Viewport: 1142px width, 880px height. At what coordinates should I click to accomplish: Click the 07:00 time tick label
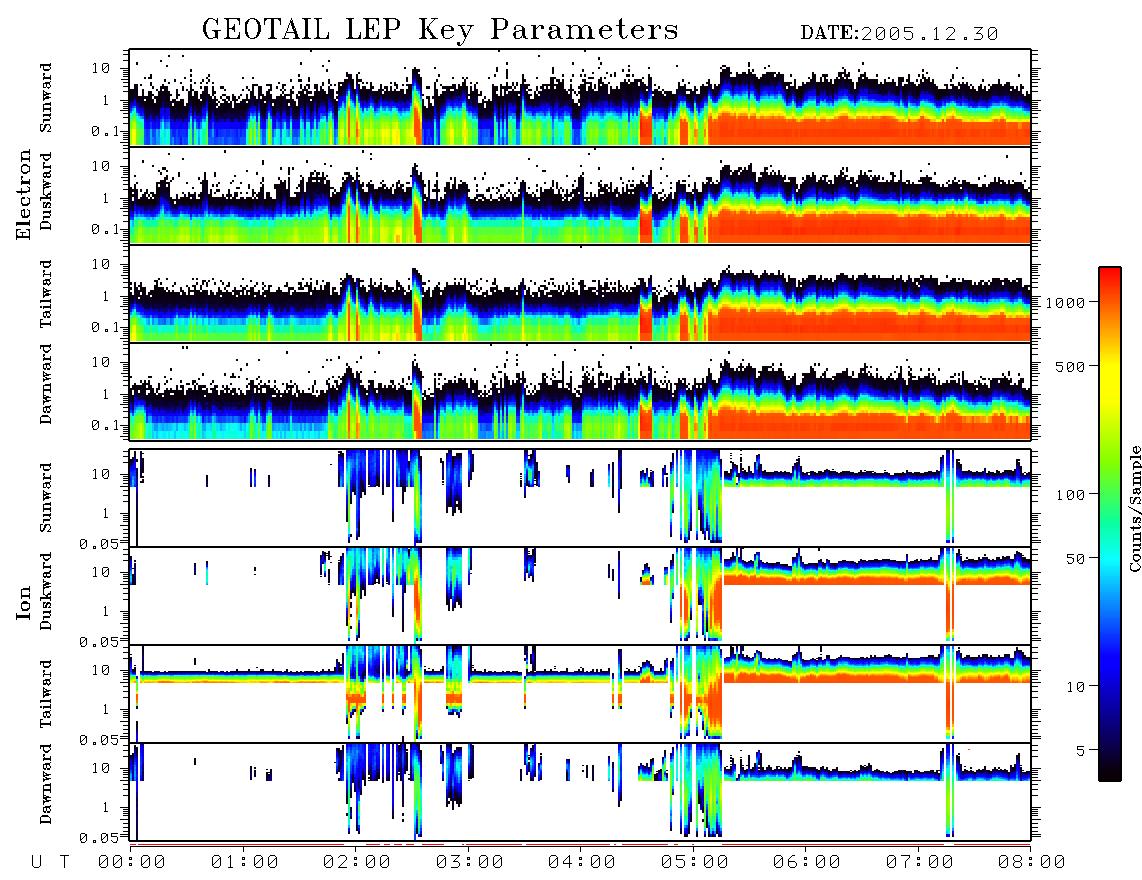920,863
